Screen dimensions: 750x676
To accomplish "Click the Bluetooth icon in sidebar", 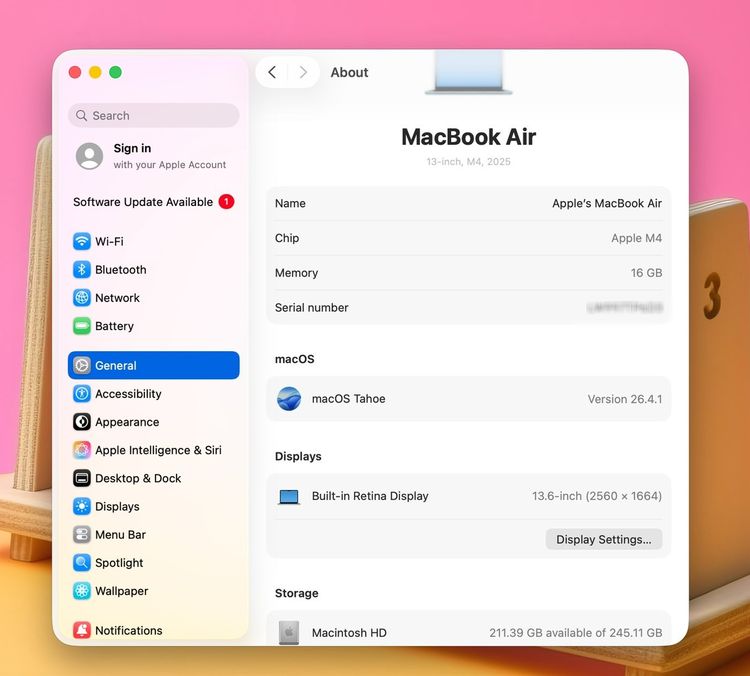I will click(x=82, y=269).
